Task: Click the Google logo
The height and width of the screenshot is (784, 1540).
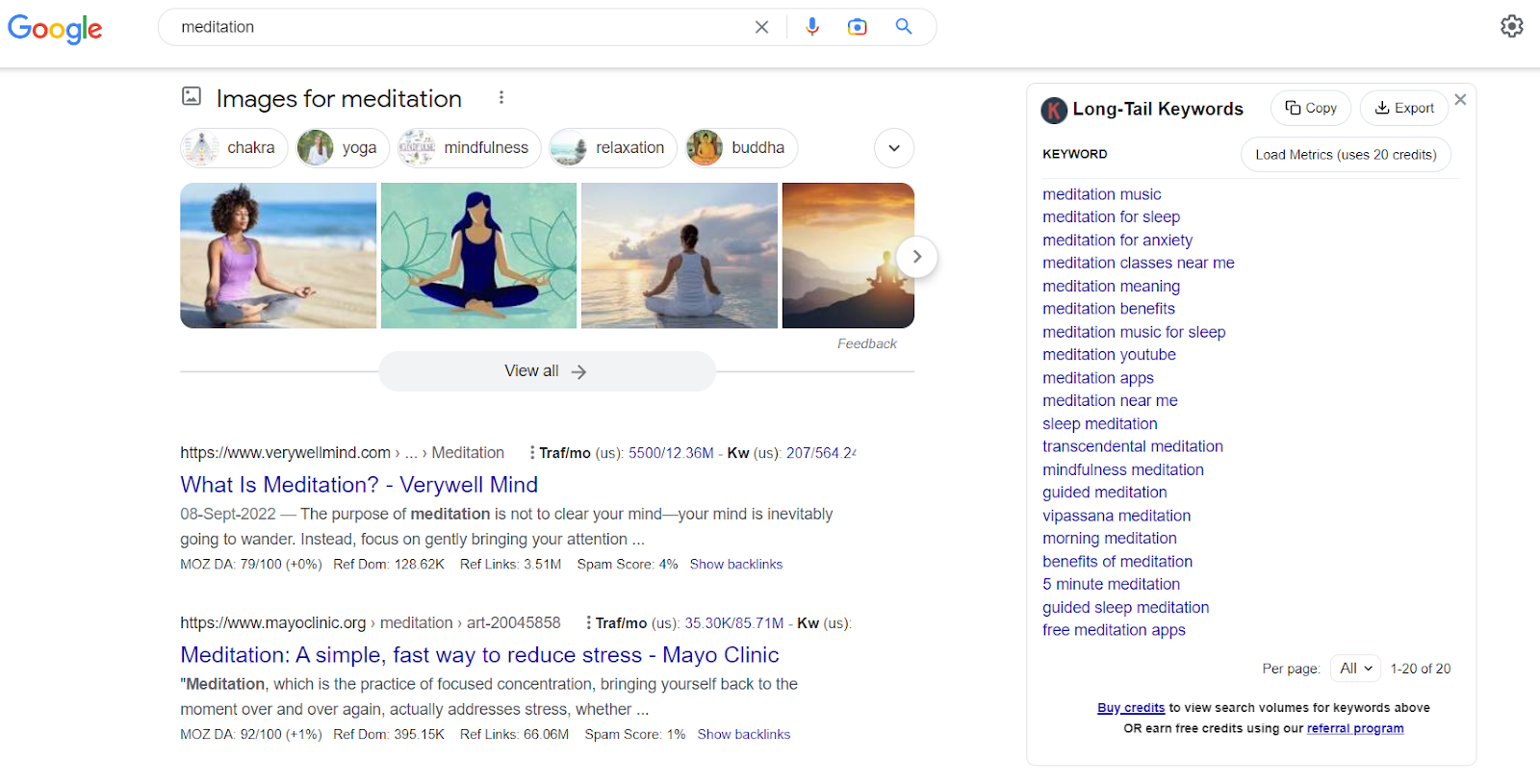Action: (55, 29)
